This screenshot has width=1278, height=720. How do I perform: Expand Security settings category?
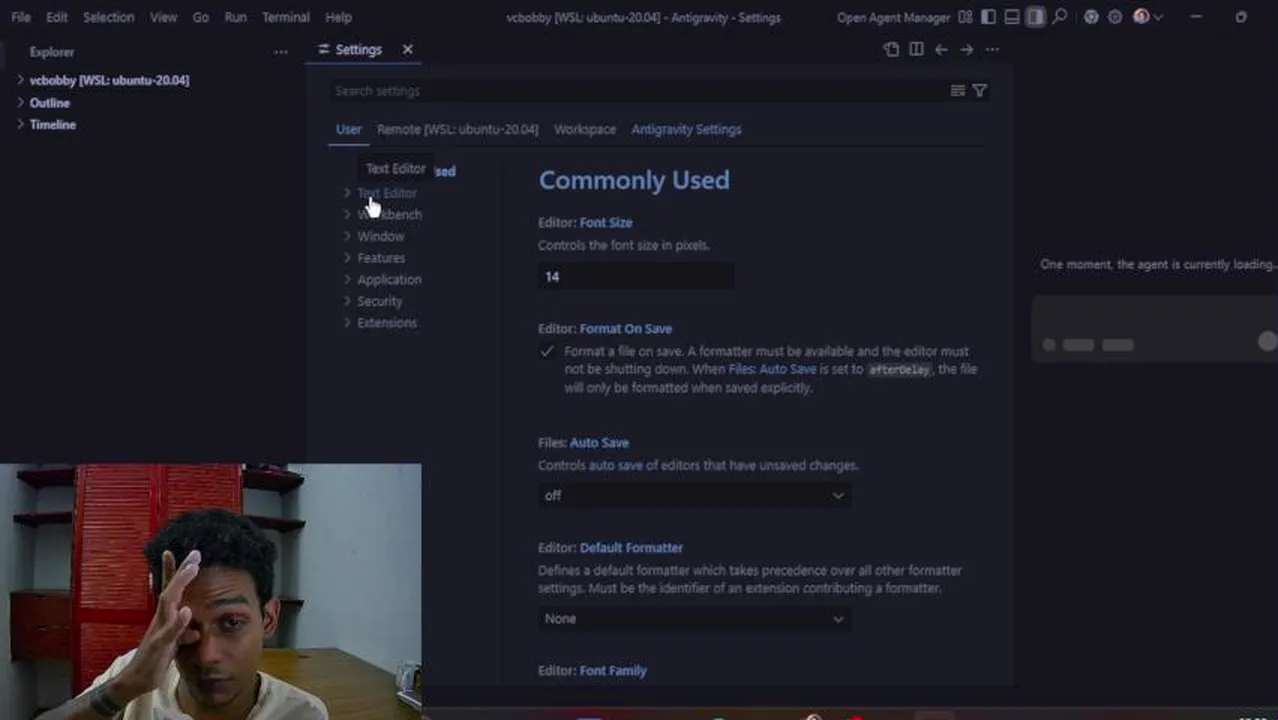click(379, 301)
